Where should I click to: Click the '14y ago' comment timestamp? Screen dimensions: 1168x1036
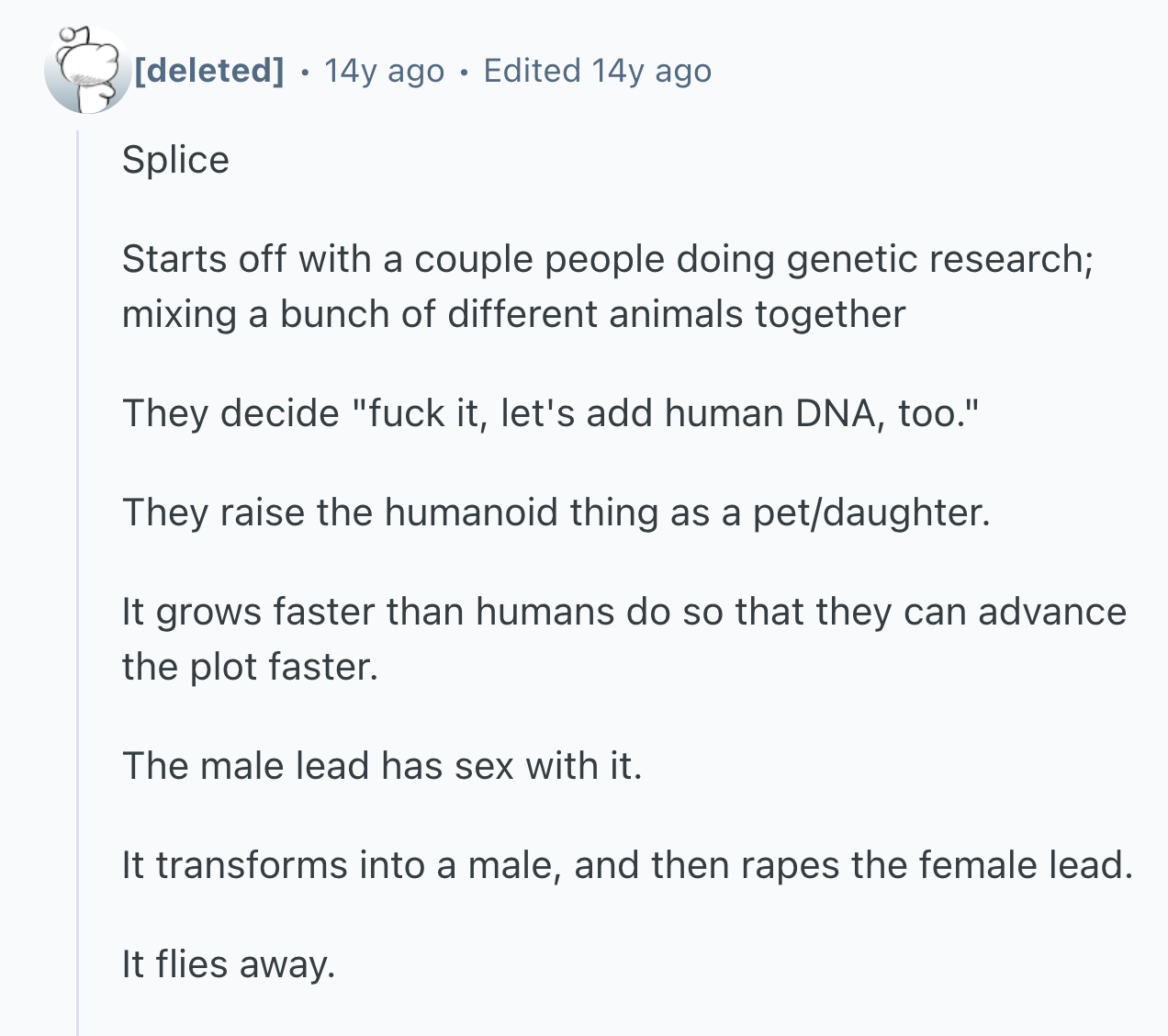(384, 71)
